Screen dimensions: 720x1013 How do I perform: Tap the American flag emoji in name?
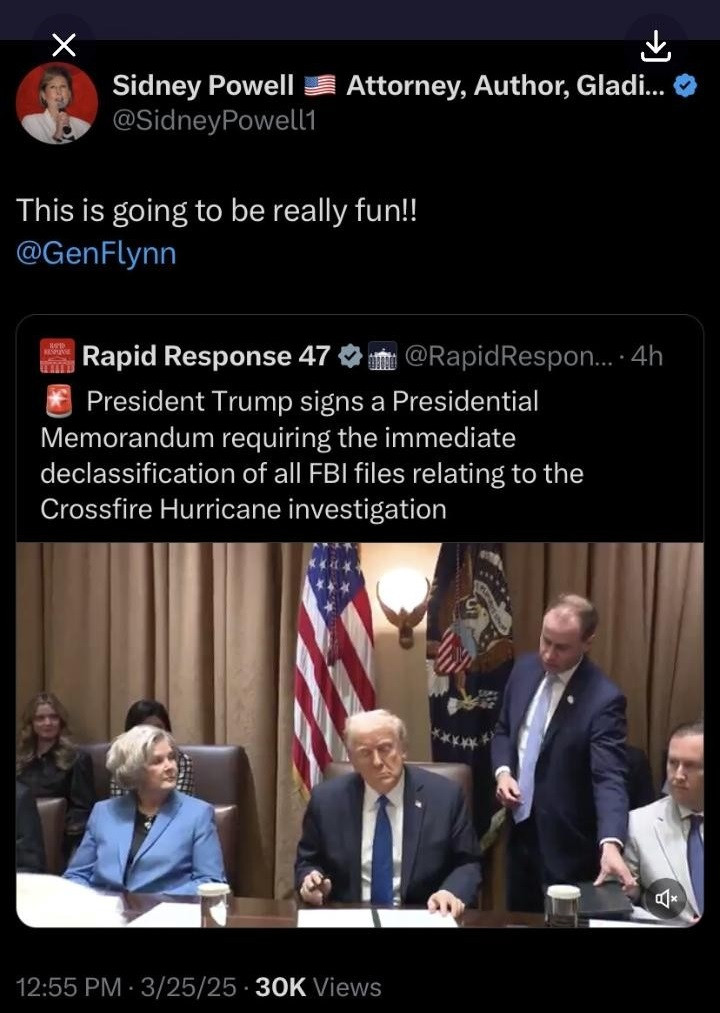coord(320,86)
